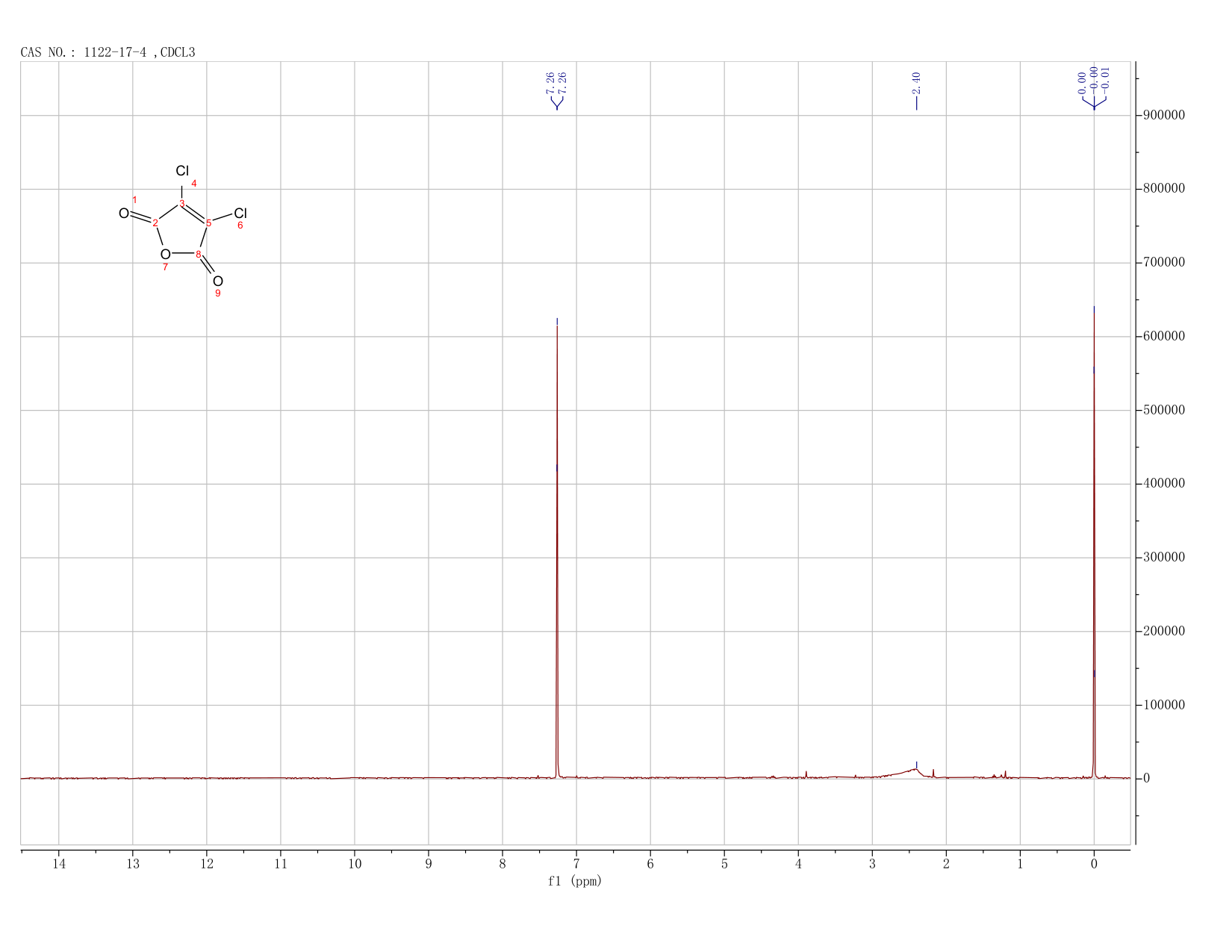Click the red atom number 3 in the ring
Image resolution: width=1232 pixels, height=952 pixels.
pyautogui.click(x=182, y=203)
